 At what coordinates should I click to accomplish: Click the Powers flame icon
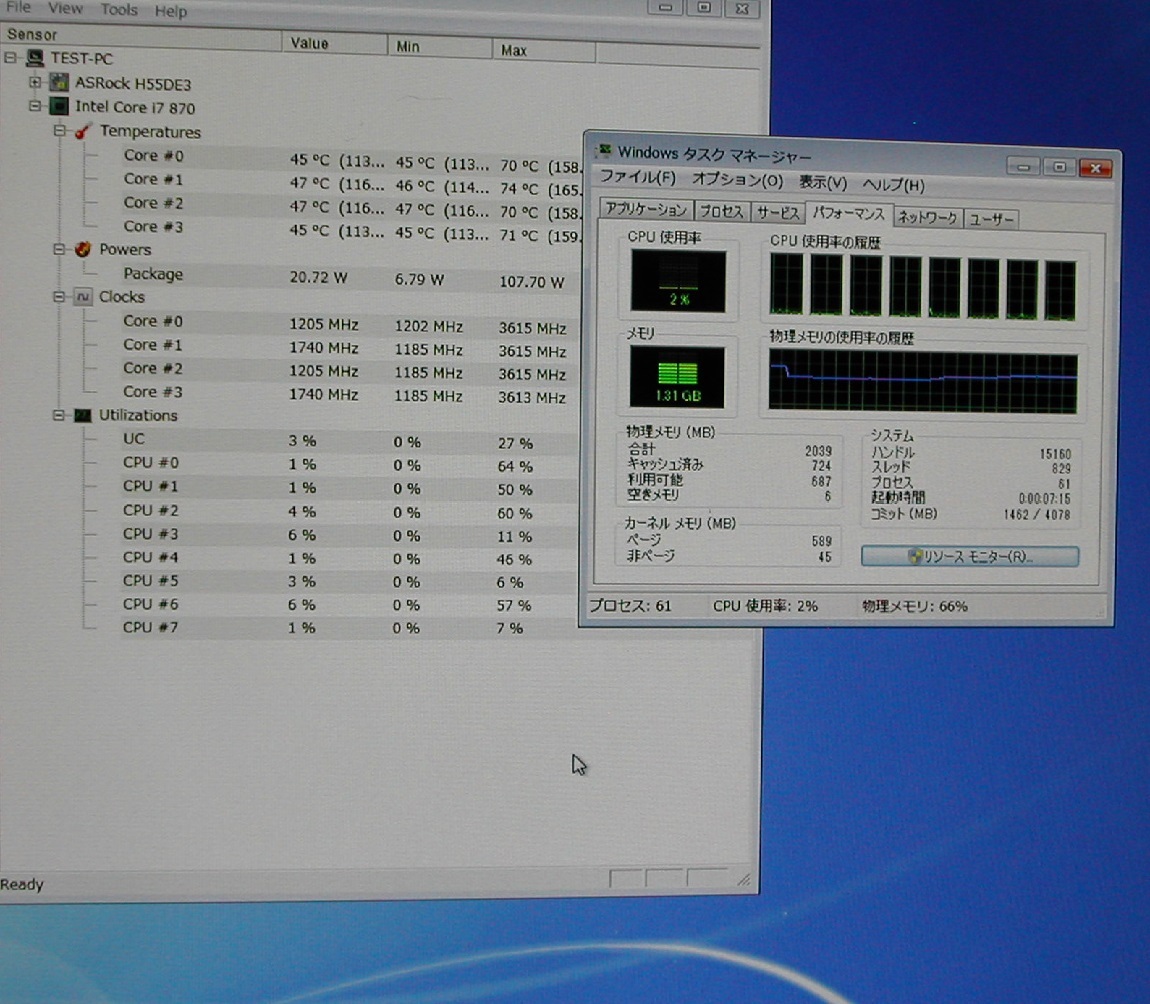point(83,249)
